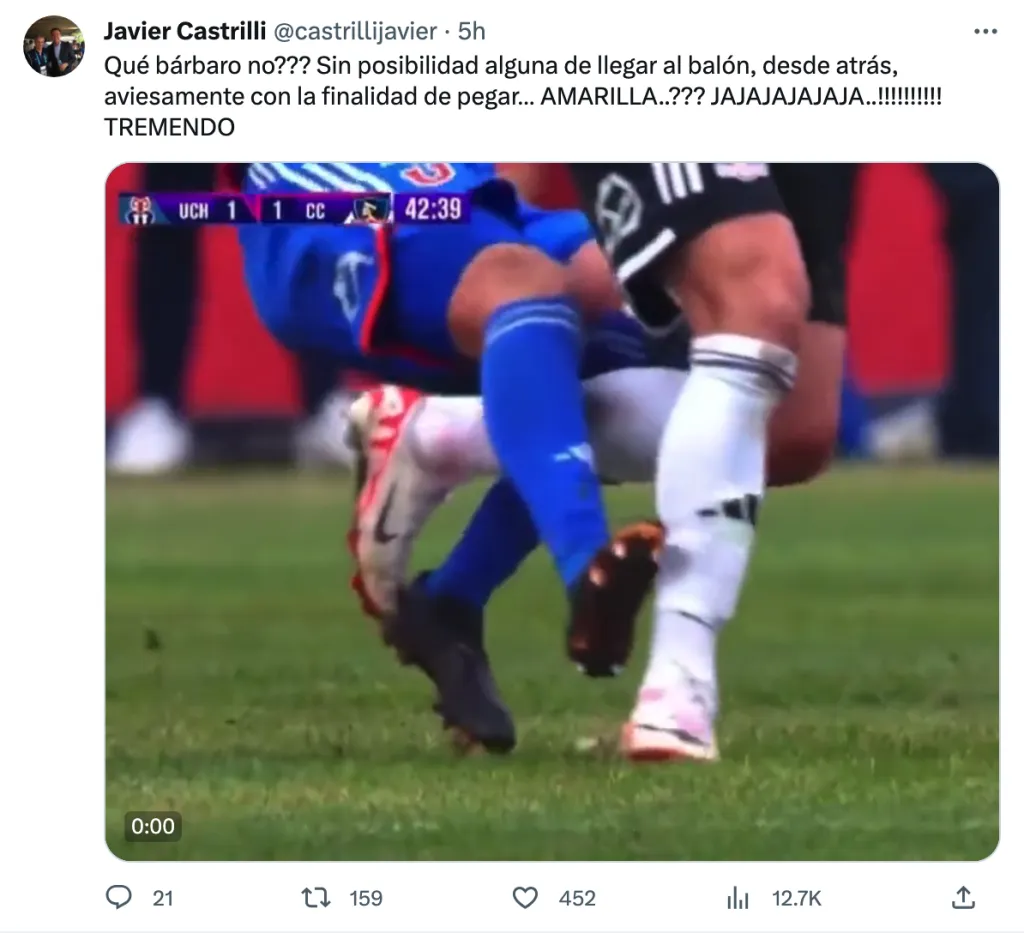Click the 42:39 match clock in video
Screen dimensions: 1024x933
pos(432,210)
